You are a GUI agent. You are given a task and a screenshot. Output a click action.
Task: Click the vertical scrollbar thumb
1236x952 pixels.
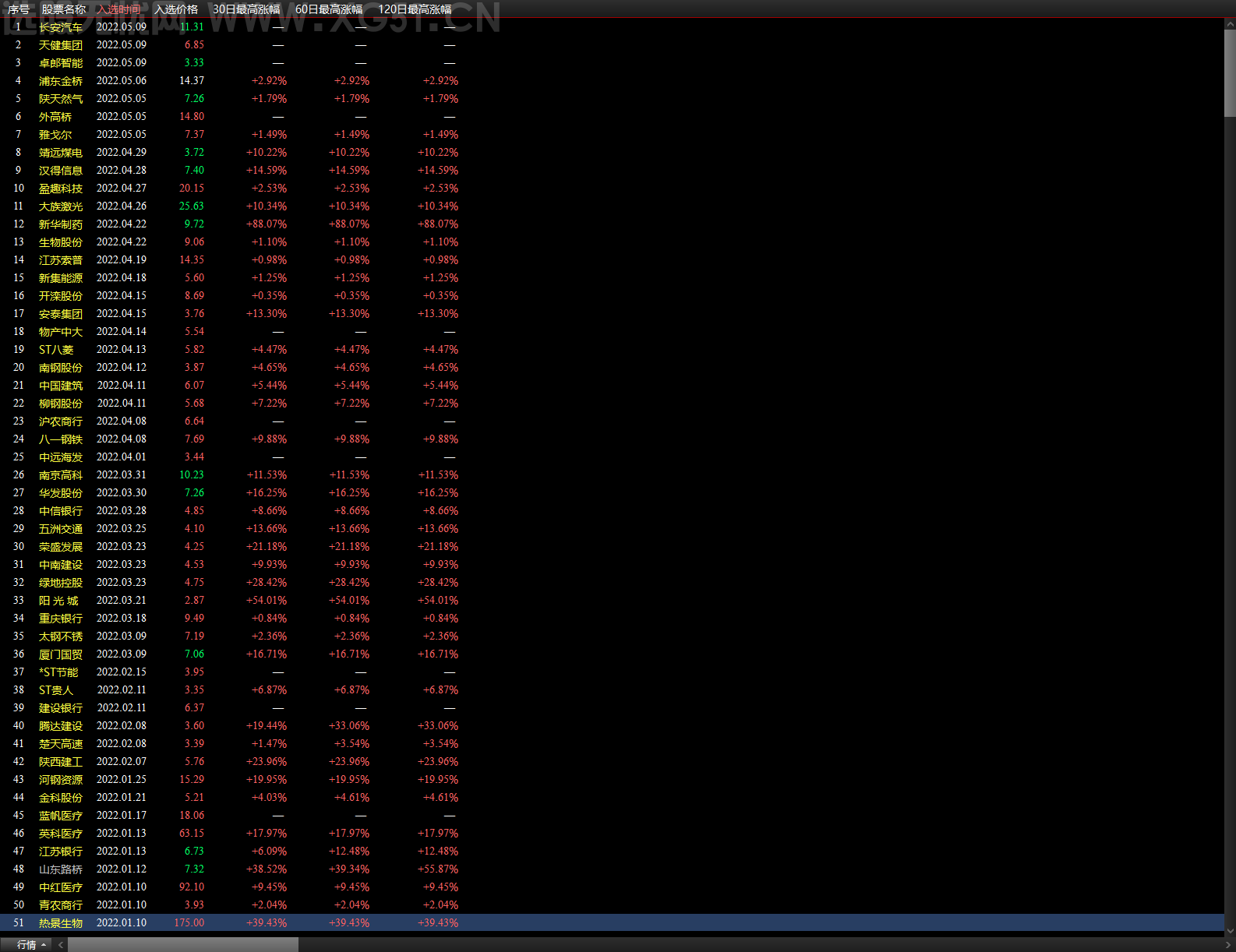tap(1230, 73)
